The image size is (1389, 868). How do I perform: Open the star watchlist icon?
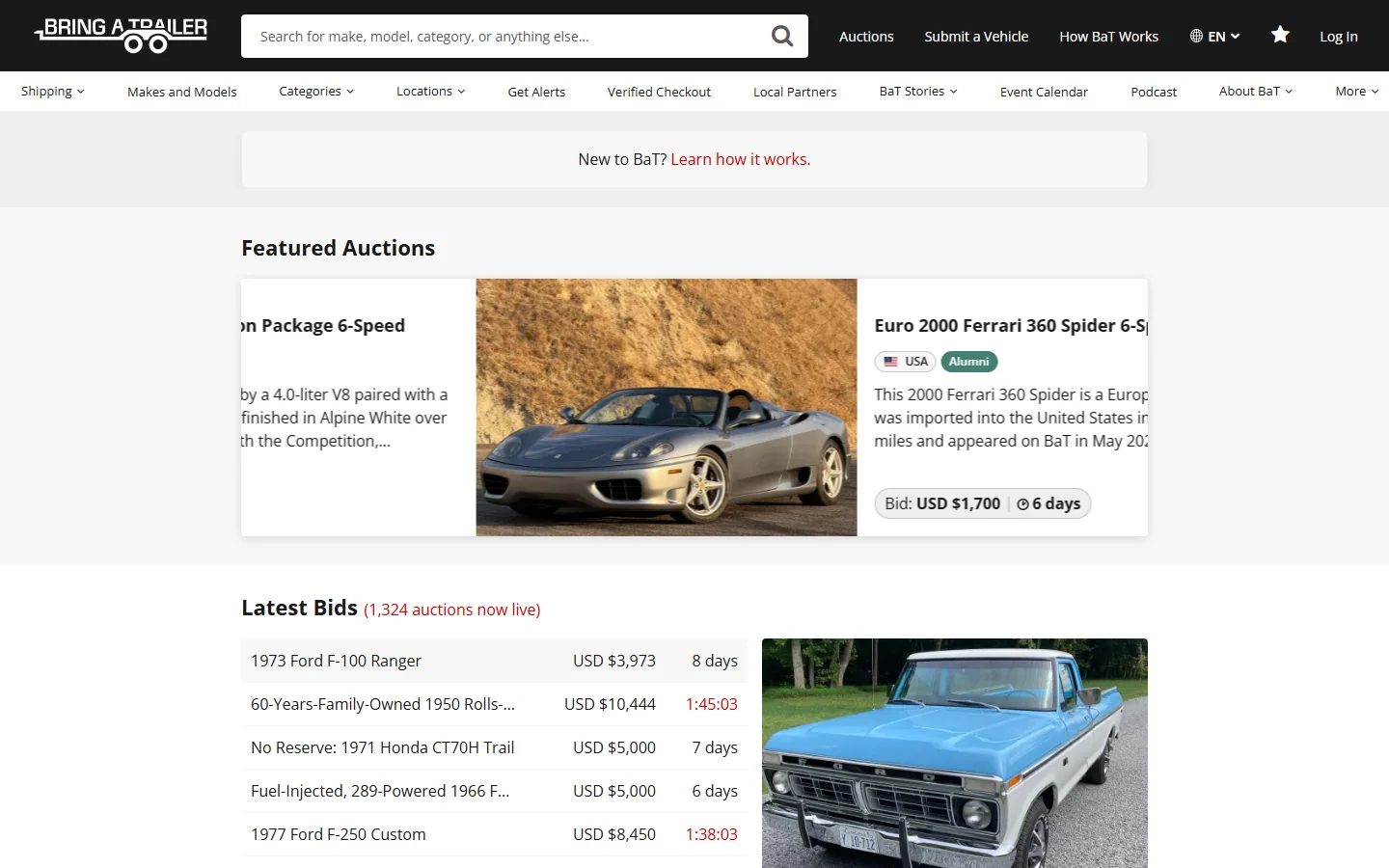tap(1280, 35)
